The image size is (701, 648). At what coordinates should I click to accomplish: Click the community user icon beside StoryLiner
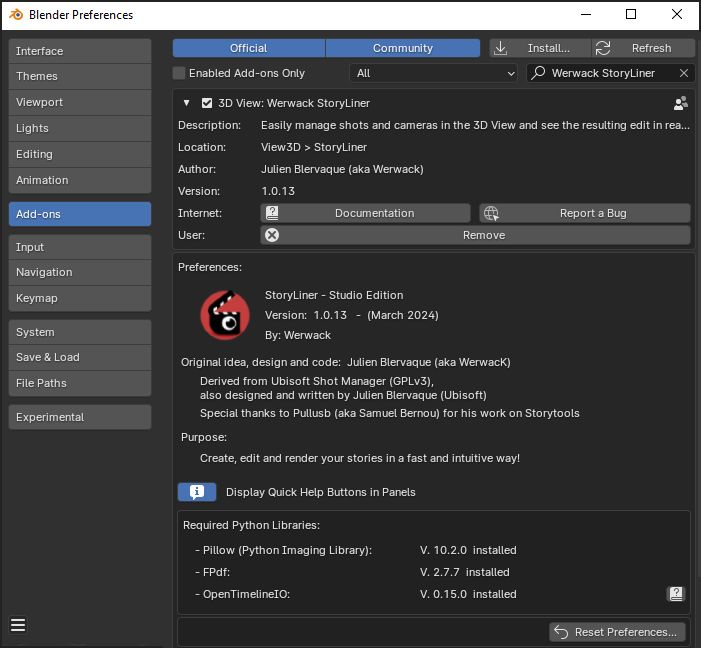tap(680, 103)
